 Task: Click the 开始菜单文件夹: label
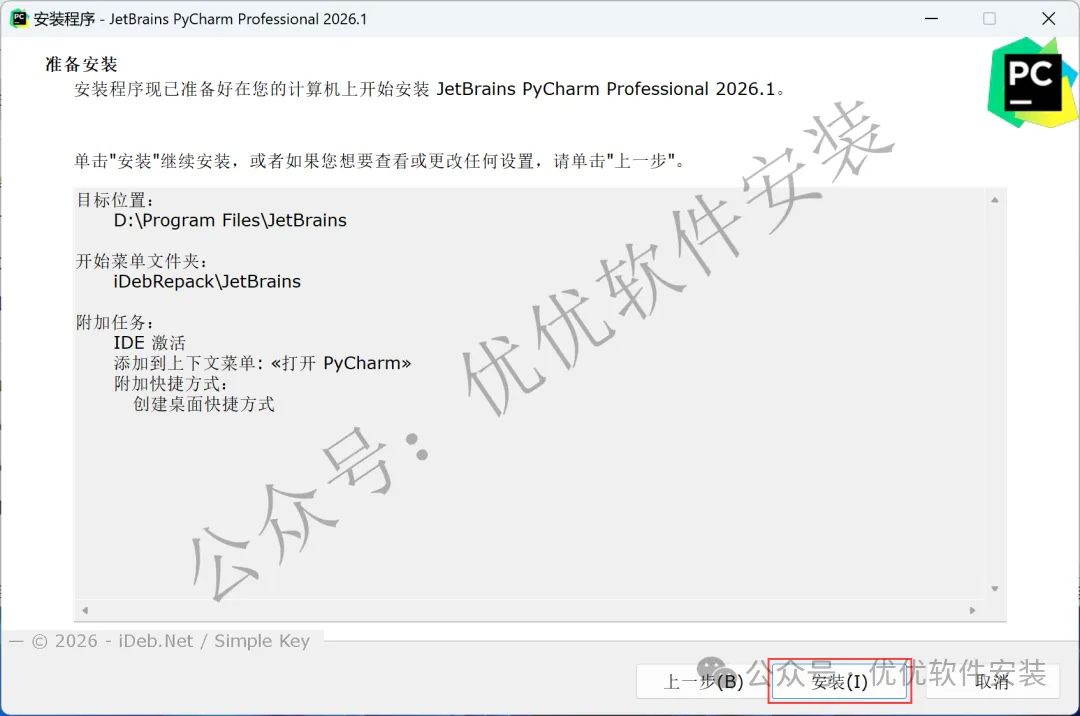141,262
